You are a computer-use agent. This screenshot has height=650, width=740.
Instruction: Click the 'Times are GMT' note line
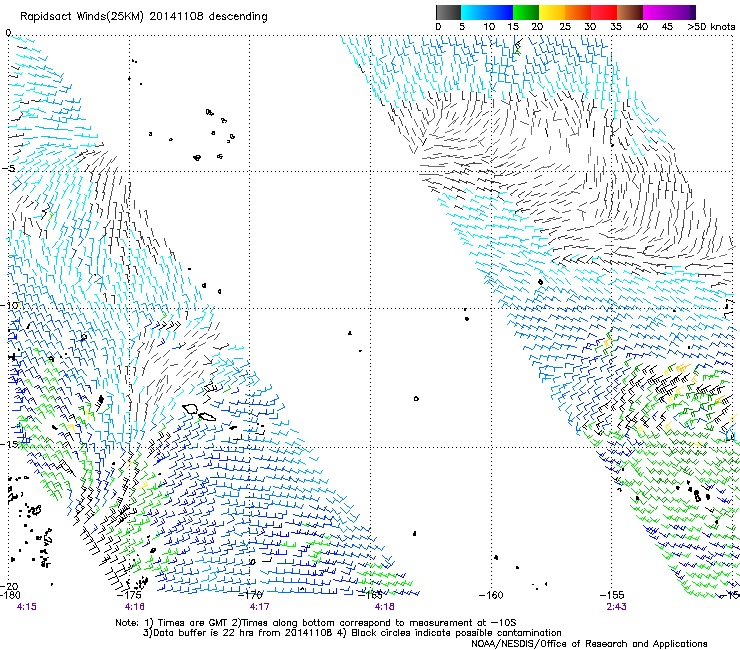[x=316, y=623]
